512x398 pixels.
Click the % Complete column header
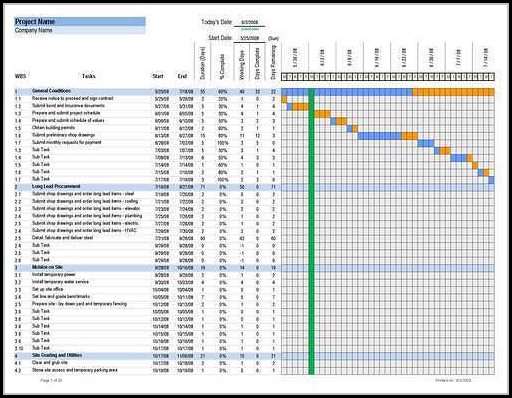pyautogui.click(x=223, y=67)
